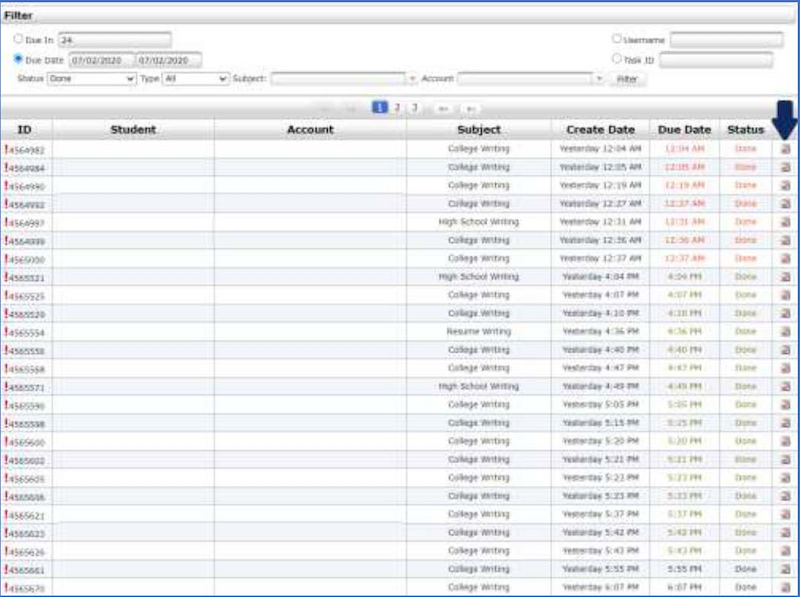
Task: Open the Type dropdown set to All
Action: (x=196, y=78)
